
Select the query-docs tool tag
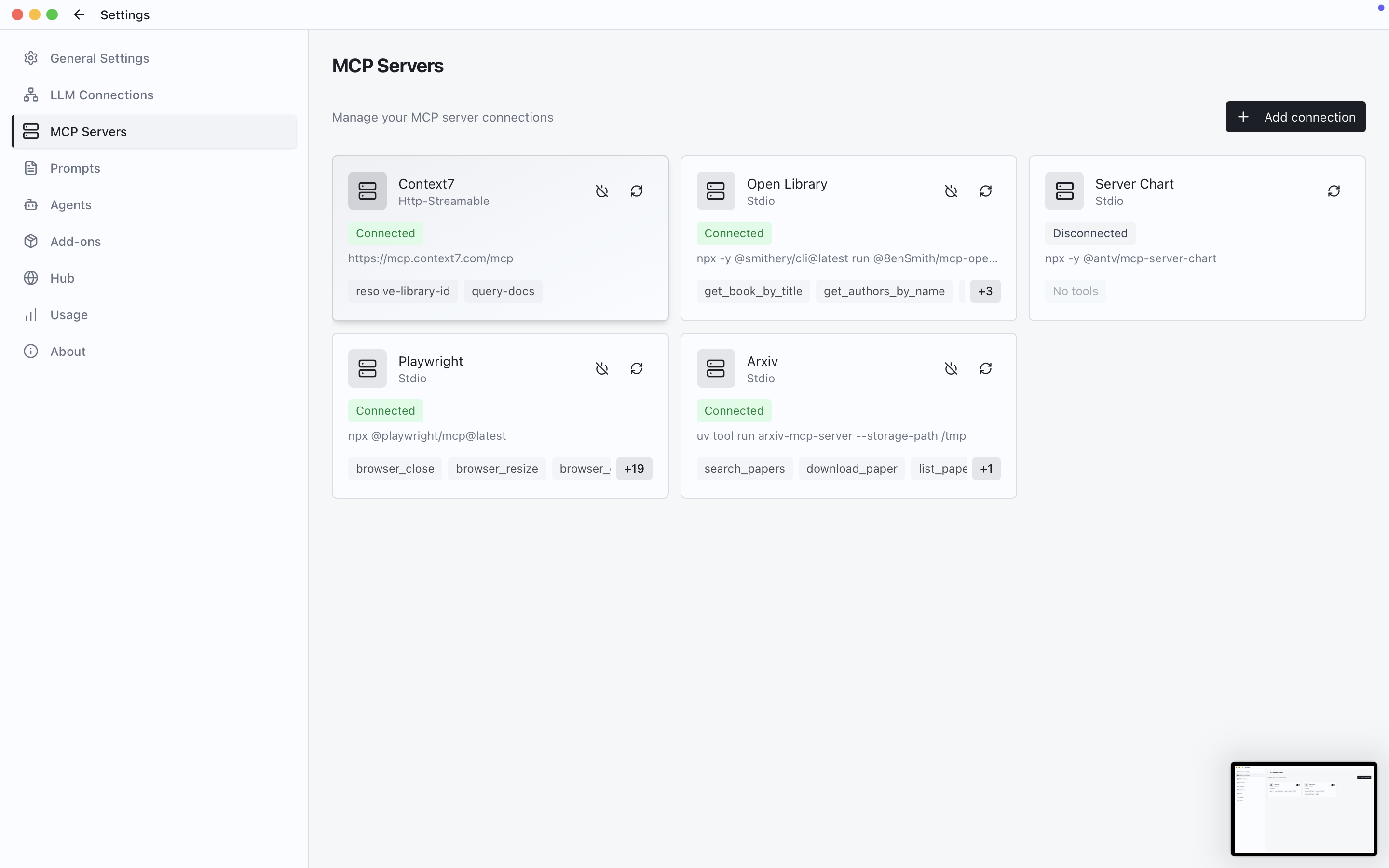[x=503, y=291]
